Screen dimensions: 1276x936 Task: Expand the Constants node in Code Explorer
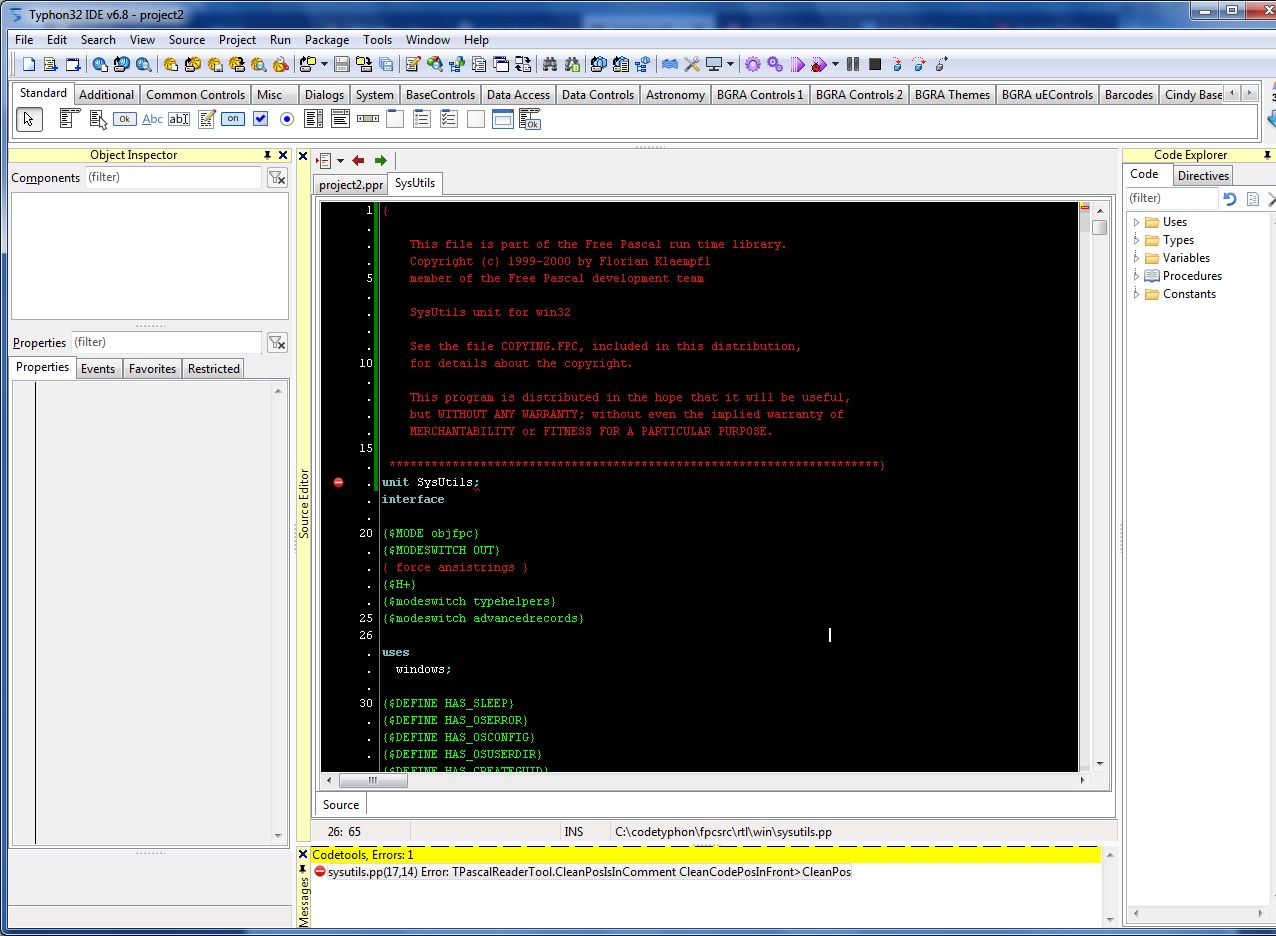click(x=1136, y=294)
